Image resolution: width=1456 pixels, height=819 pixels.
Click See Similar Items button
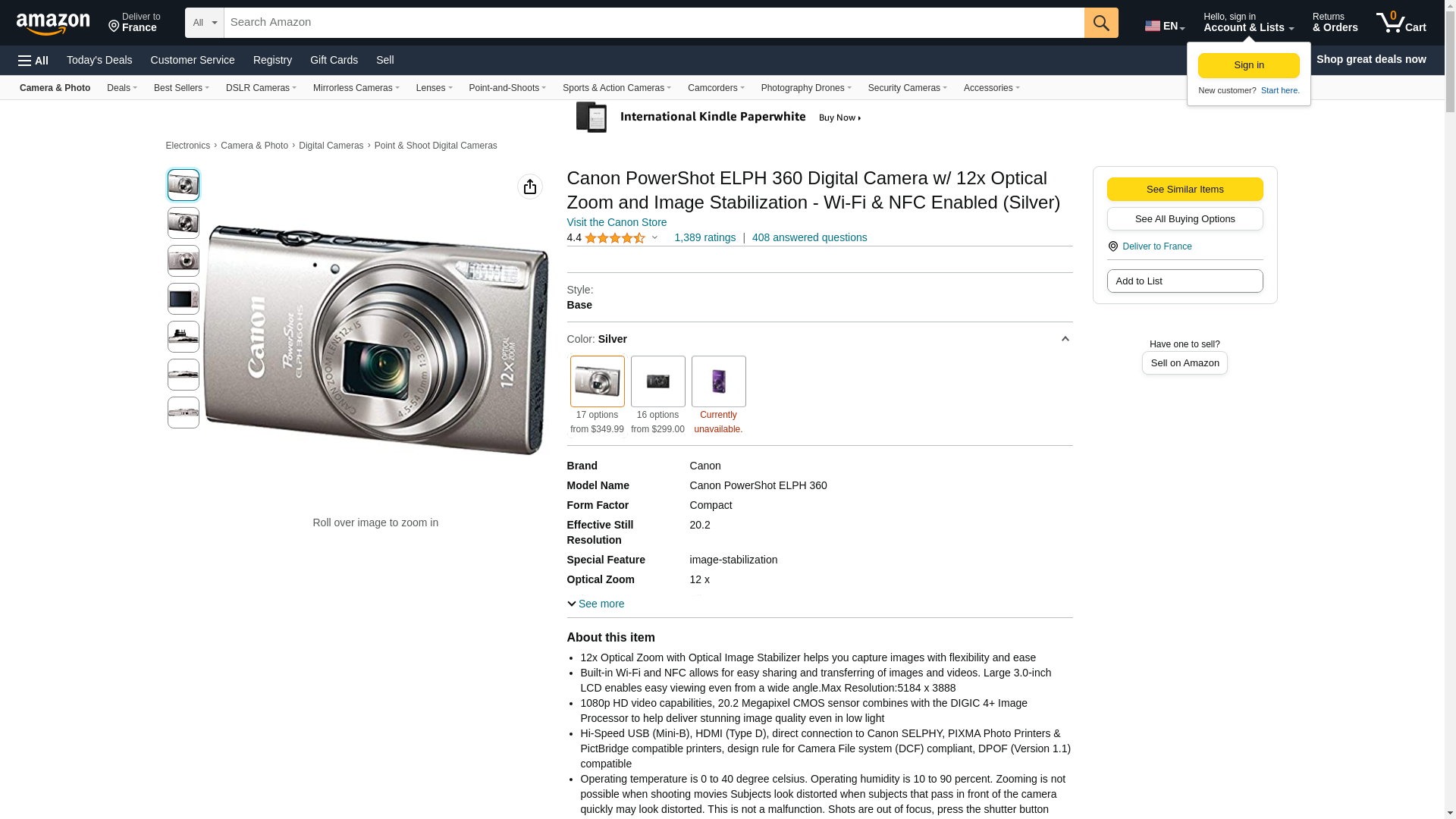tap(1185, 190)
